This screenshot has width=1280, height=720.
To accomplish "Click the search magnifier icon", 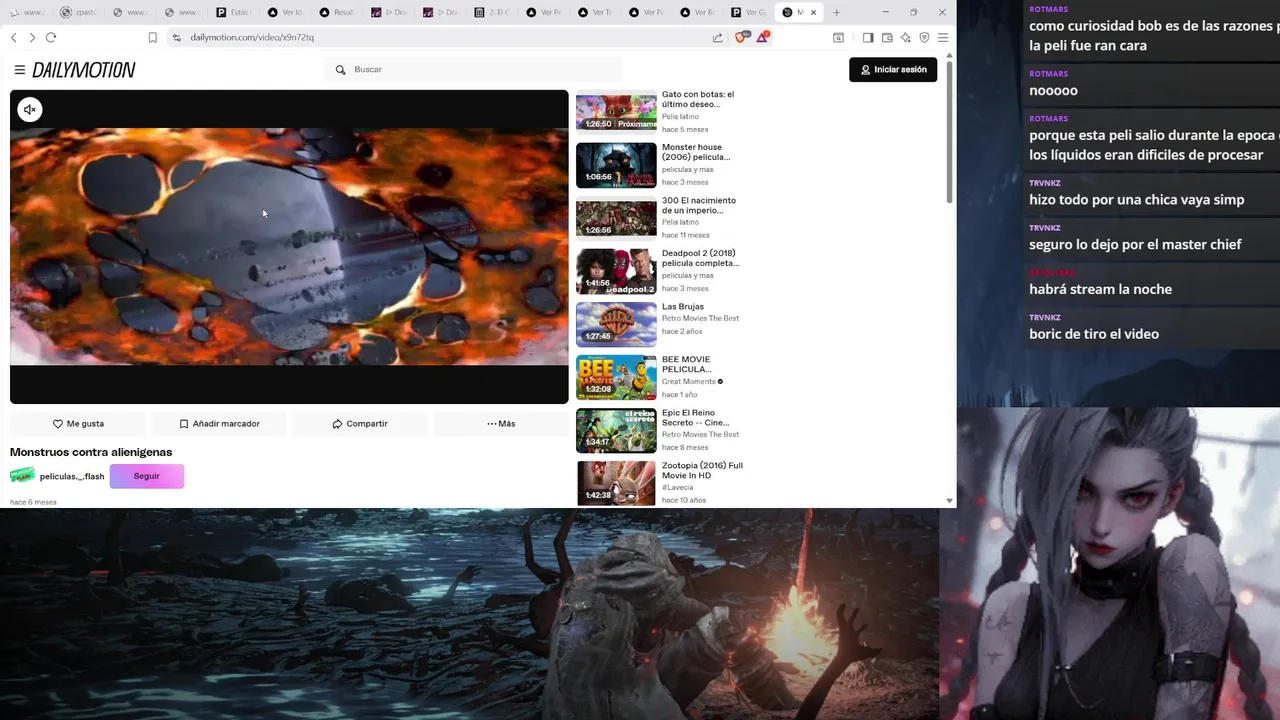I will click(x=340, y=70).
